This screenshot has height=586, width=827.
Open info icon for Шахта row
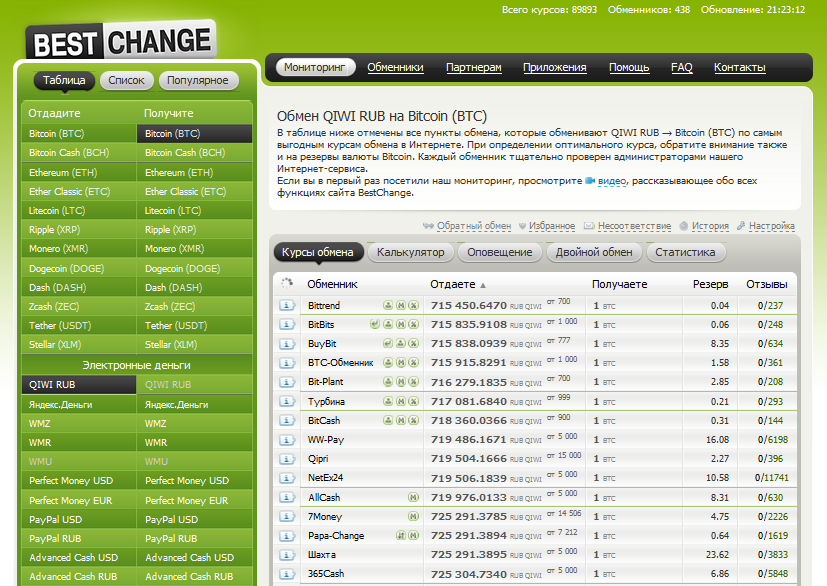287,555
